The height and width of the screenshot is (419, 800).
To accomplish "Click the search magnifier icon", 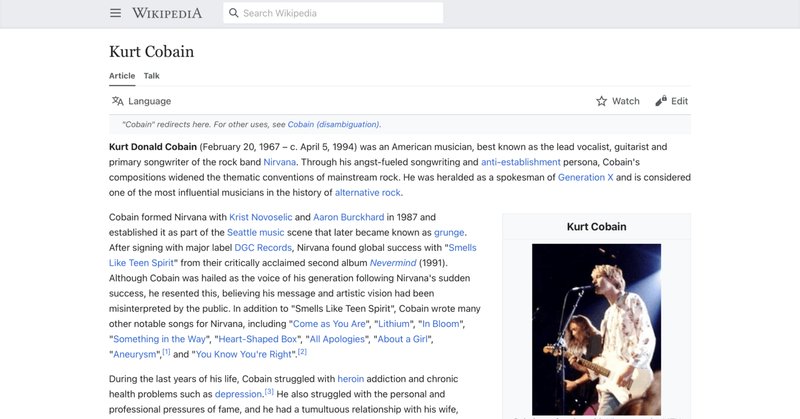I will (x=234, y=13).
